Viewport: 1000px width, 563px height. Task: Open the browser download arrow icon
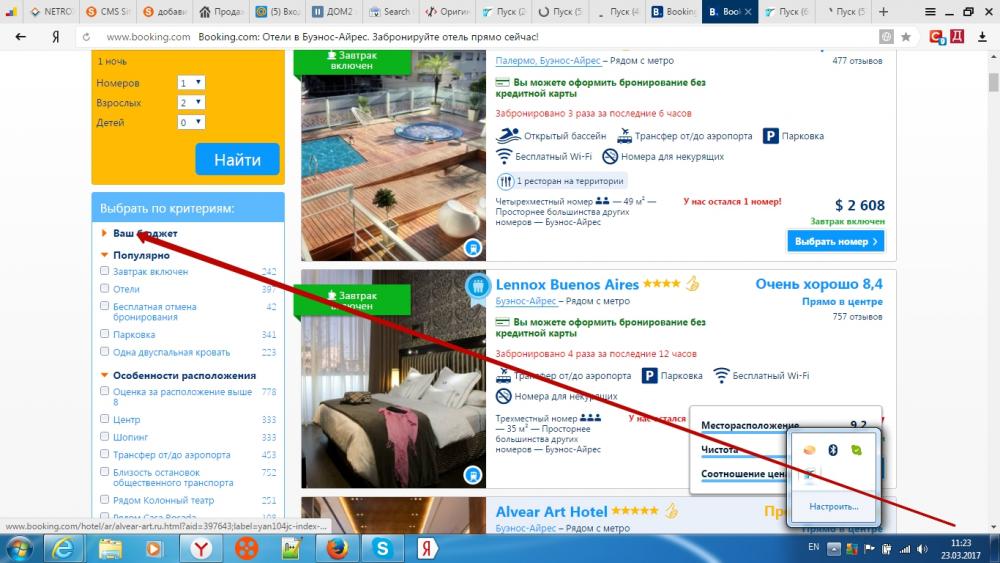983,36
